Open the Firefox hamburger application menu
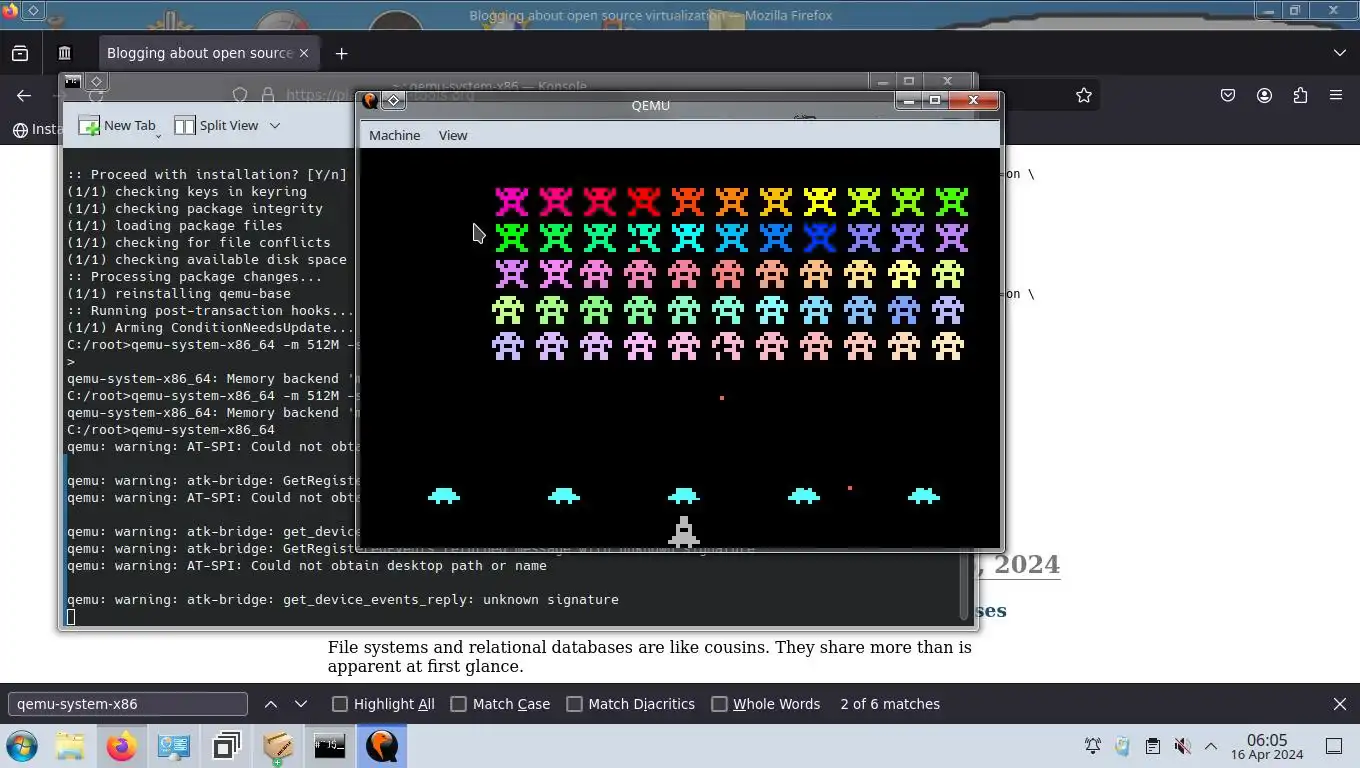The height and width of the screenshot is (768, 1360). click(x=1336, y=96)
